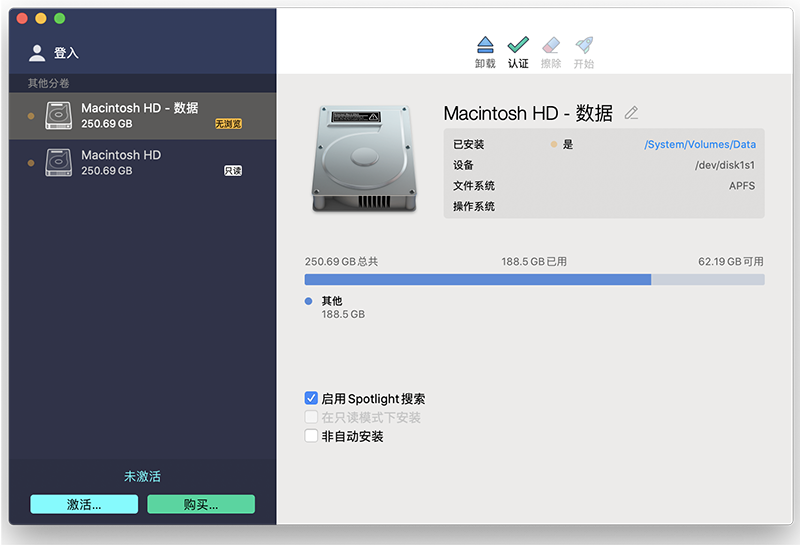Click the 购买... button
Image resolution: width=800 pixels, height=545 pixels.
(x=201, y=504)
